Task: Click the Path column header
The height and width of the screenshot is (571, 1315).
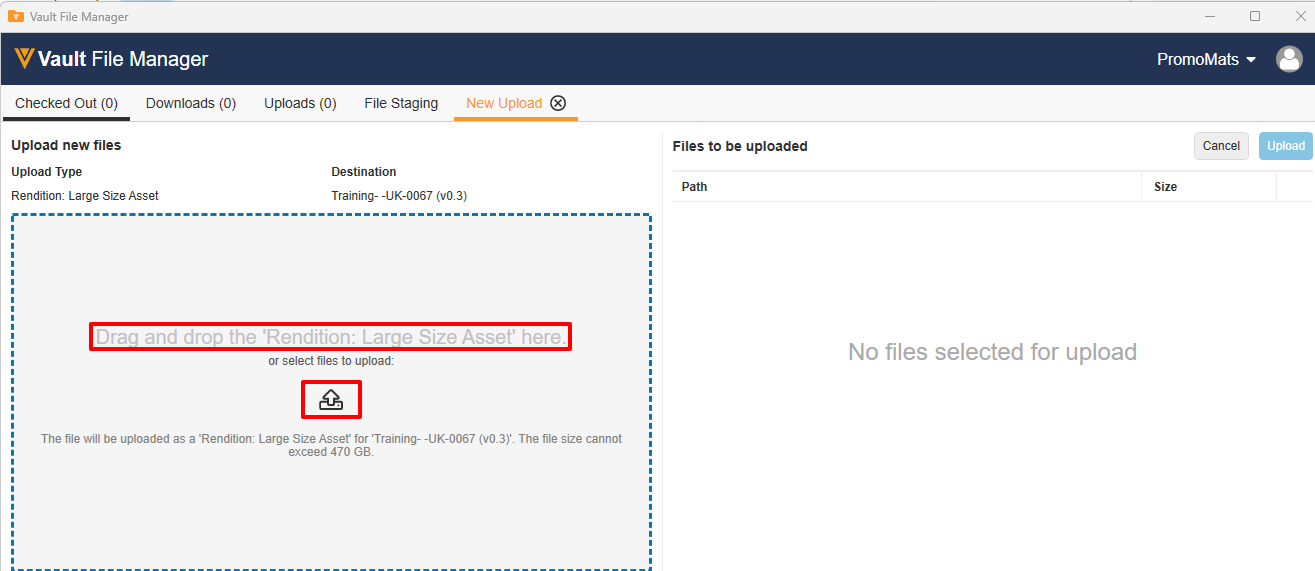Action: (694, 187)
